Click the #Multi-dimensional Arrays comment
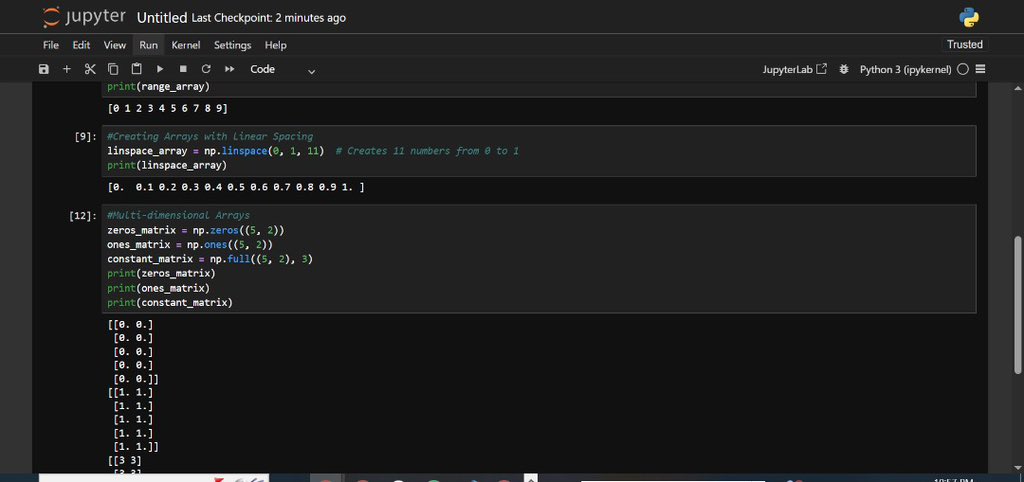Viewport: 1024px width, 482px height. point(178,216)
